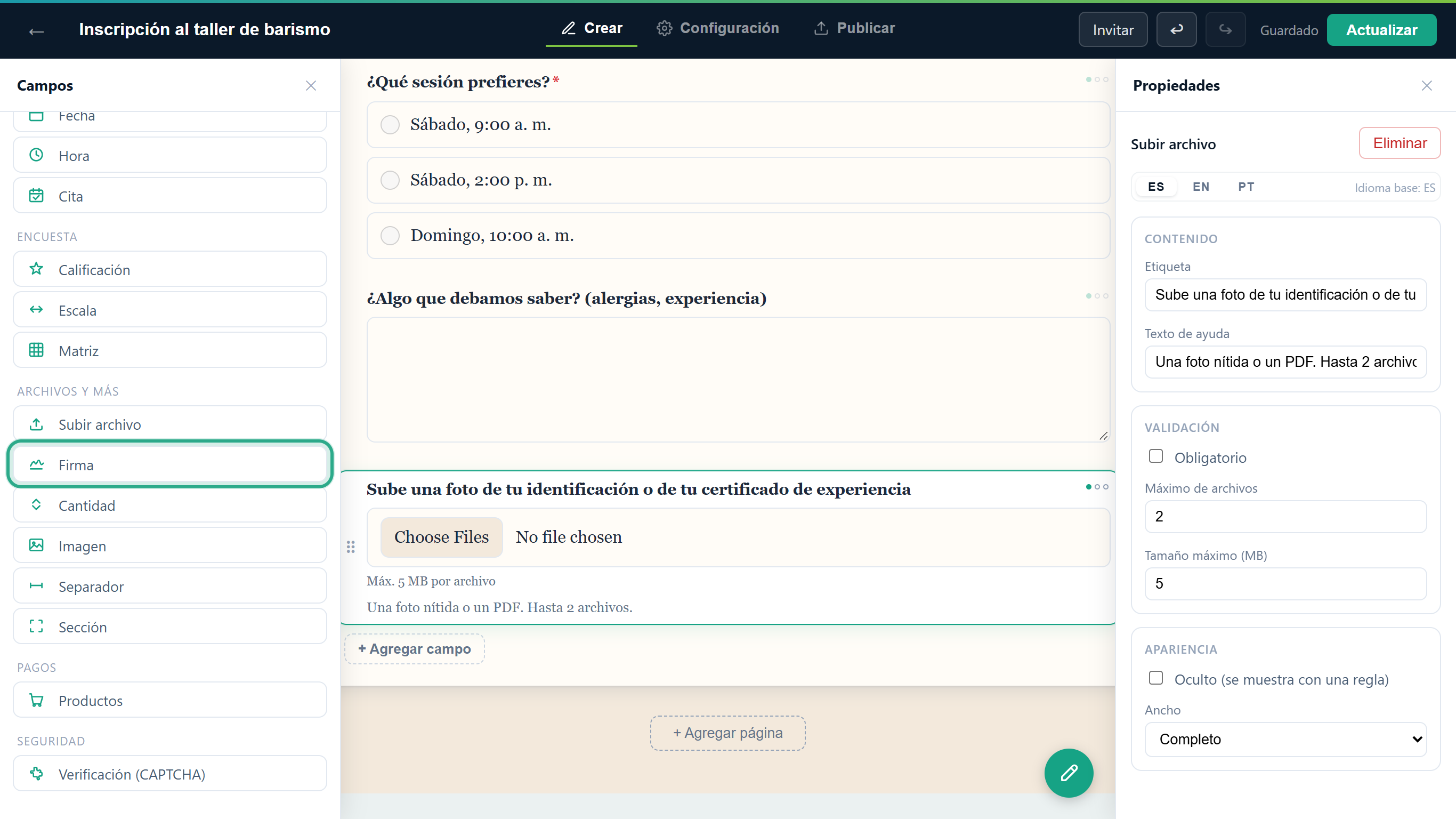Click the Invitar button

1113,29
